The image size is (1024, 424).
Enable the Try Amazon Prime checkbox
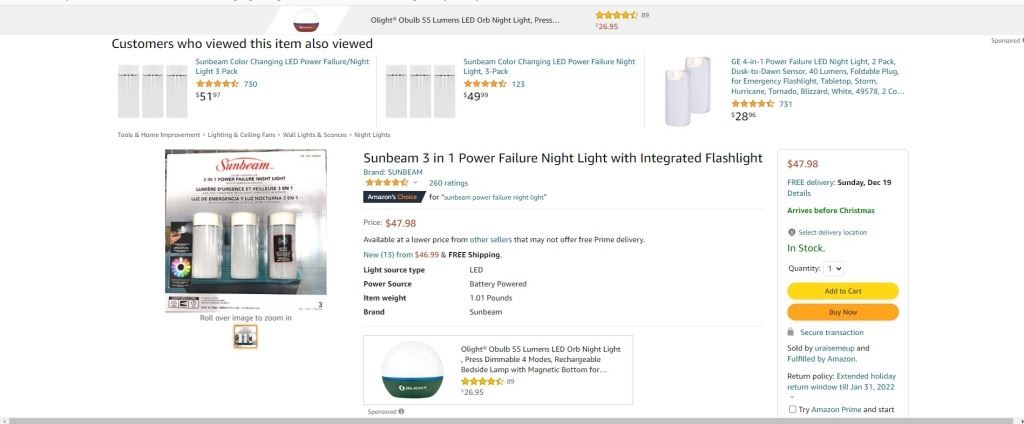point(792,409)
